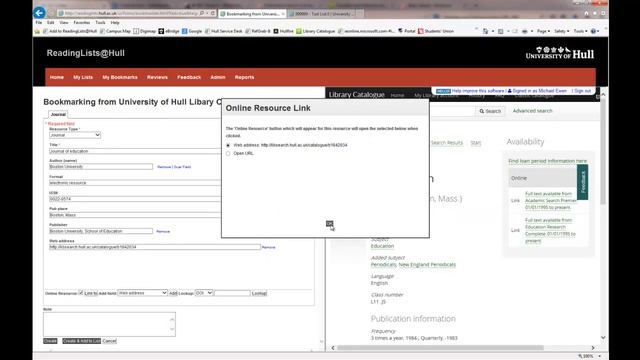
Task: Click the Remove link beside Web address
Action: click(269, 247)
